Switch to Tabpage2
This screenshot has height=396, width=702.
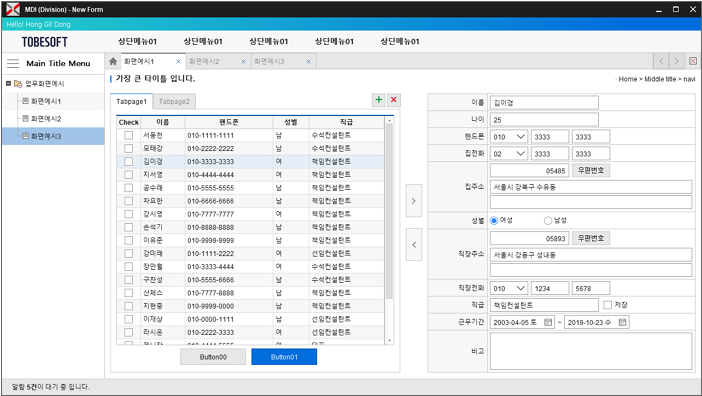(x=174, y=102)
